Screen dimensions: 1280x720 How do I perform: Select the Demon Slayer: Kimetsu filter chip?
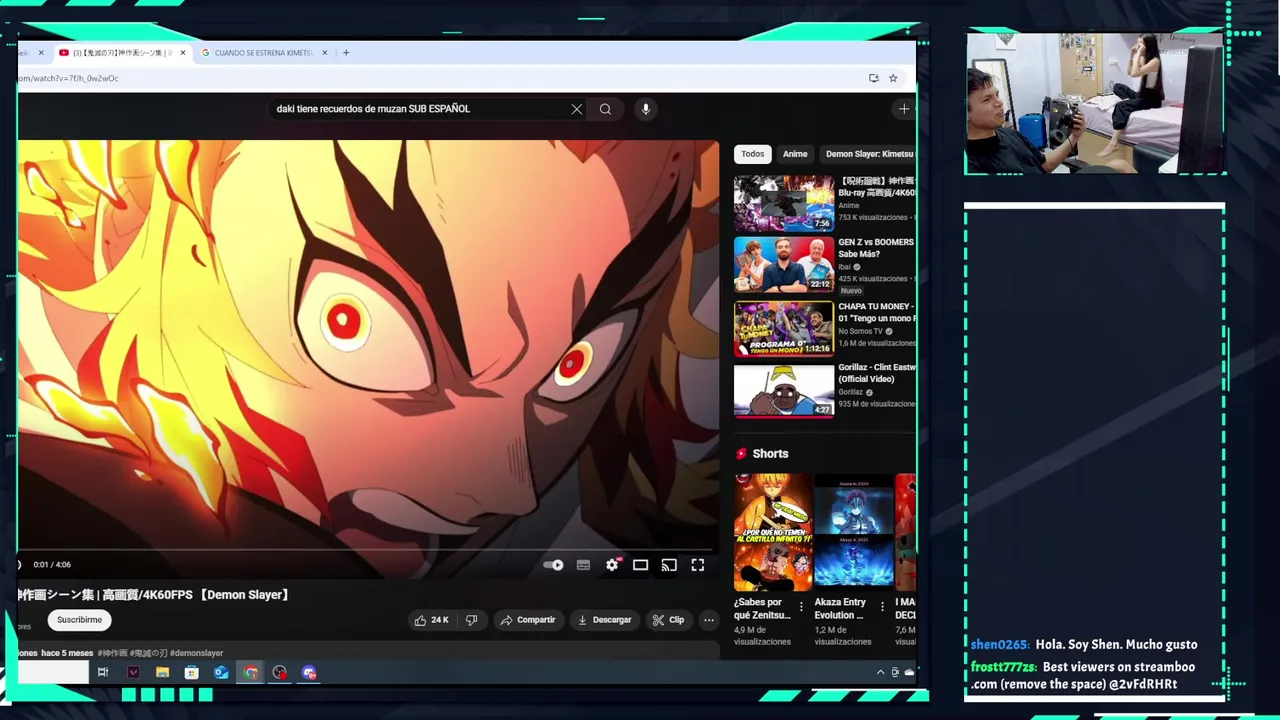869,154
